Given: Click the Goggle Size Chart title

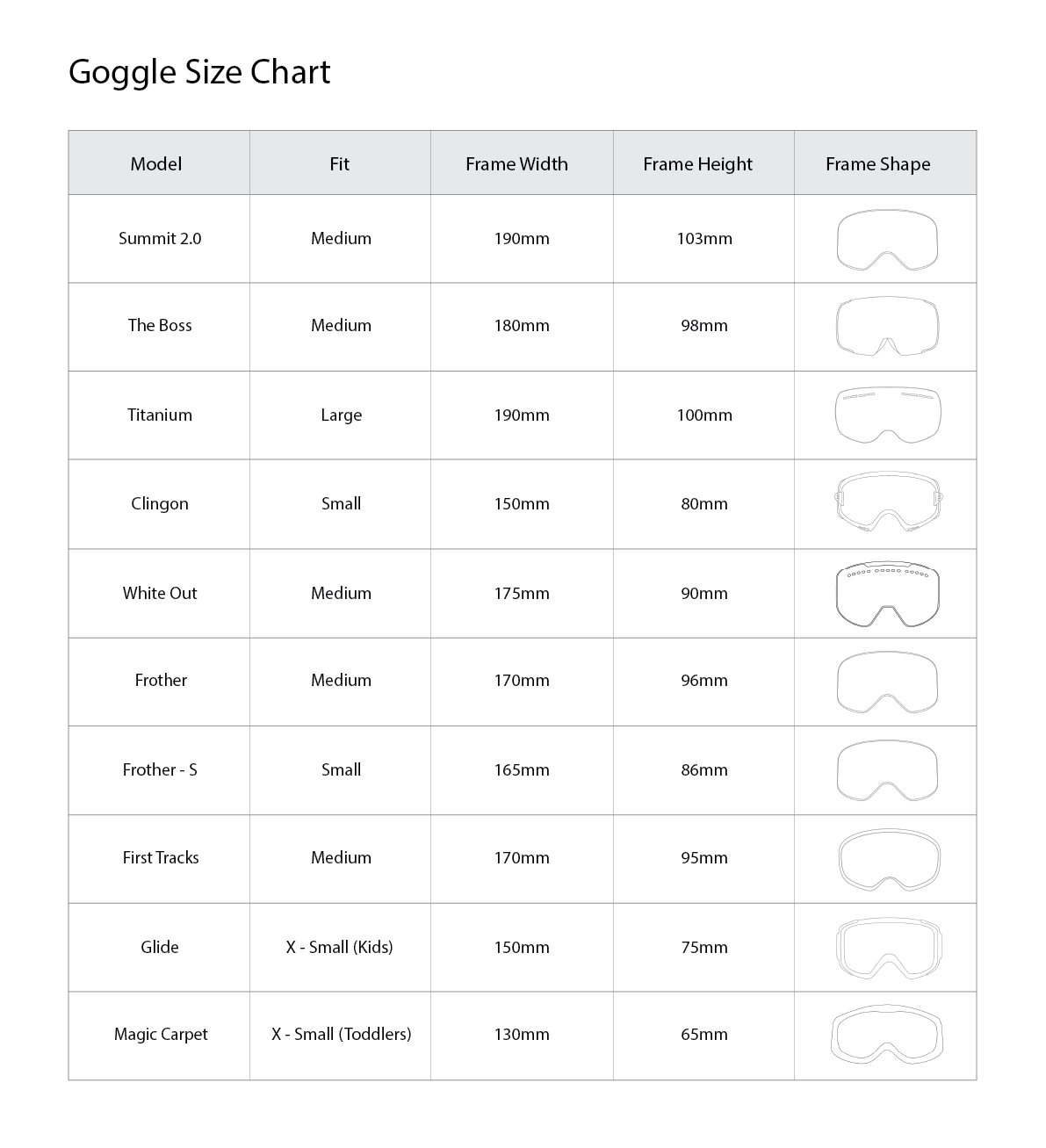Looking at the screenshot, I should 199,72.
